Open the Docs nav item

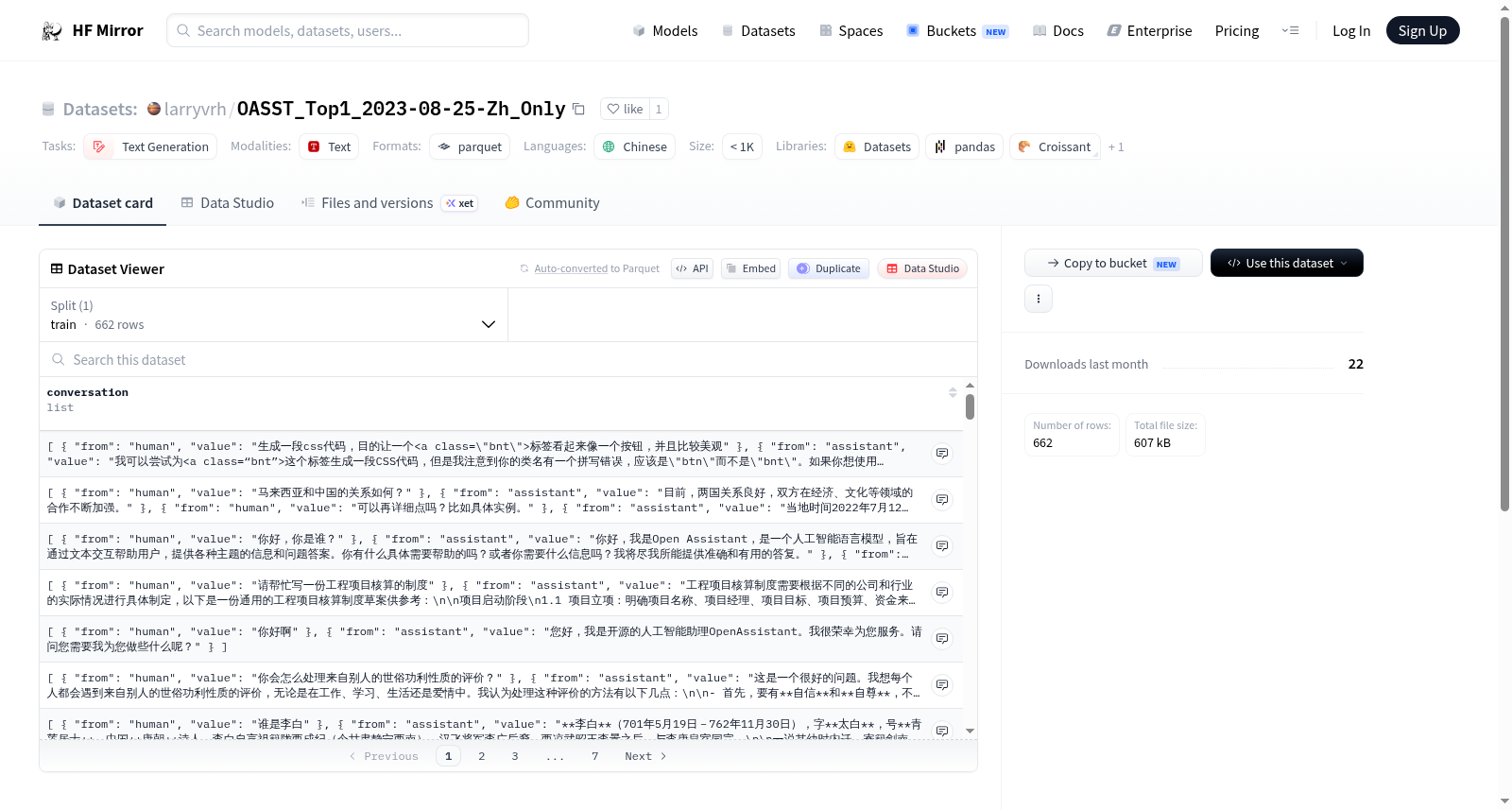pyautogui.click(x=1057, y=30)
